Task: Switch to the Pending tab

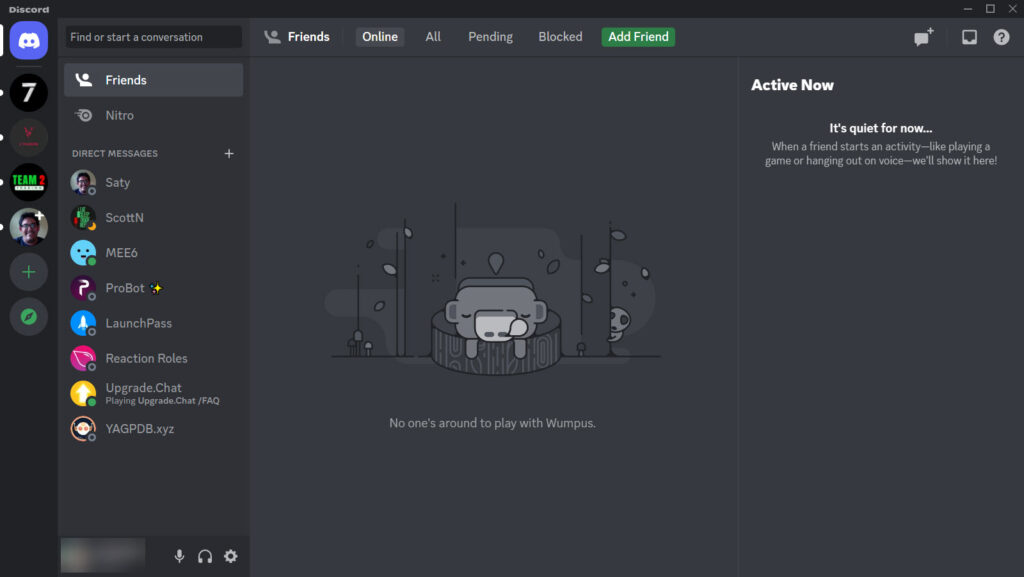Action: click(x=490, y=37)
